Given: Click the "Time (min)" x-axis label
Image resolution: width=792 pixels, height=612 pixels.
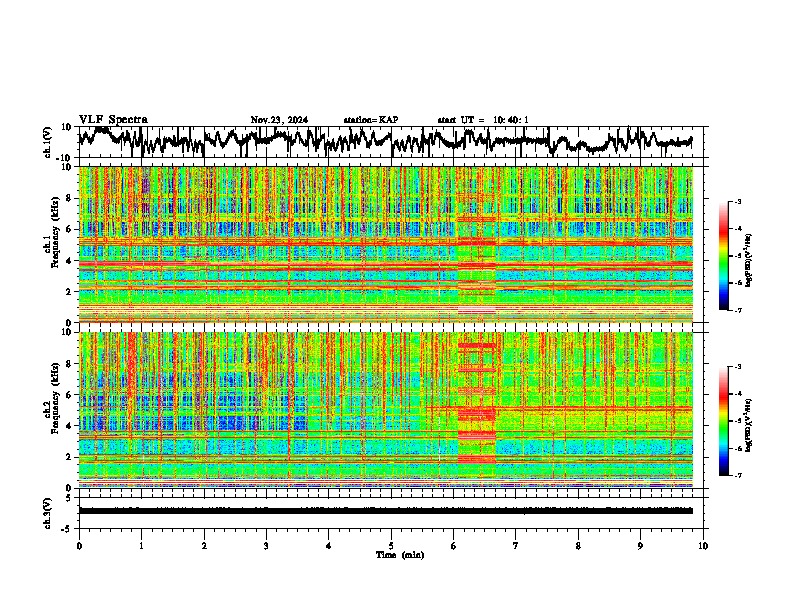Looking at the screenshot, I should coord(400,555).
